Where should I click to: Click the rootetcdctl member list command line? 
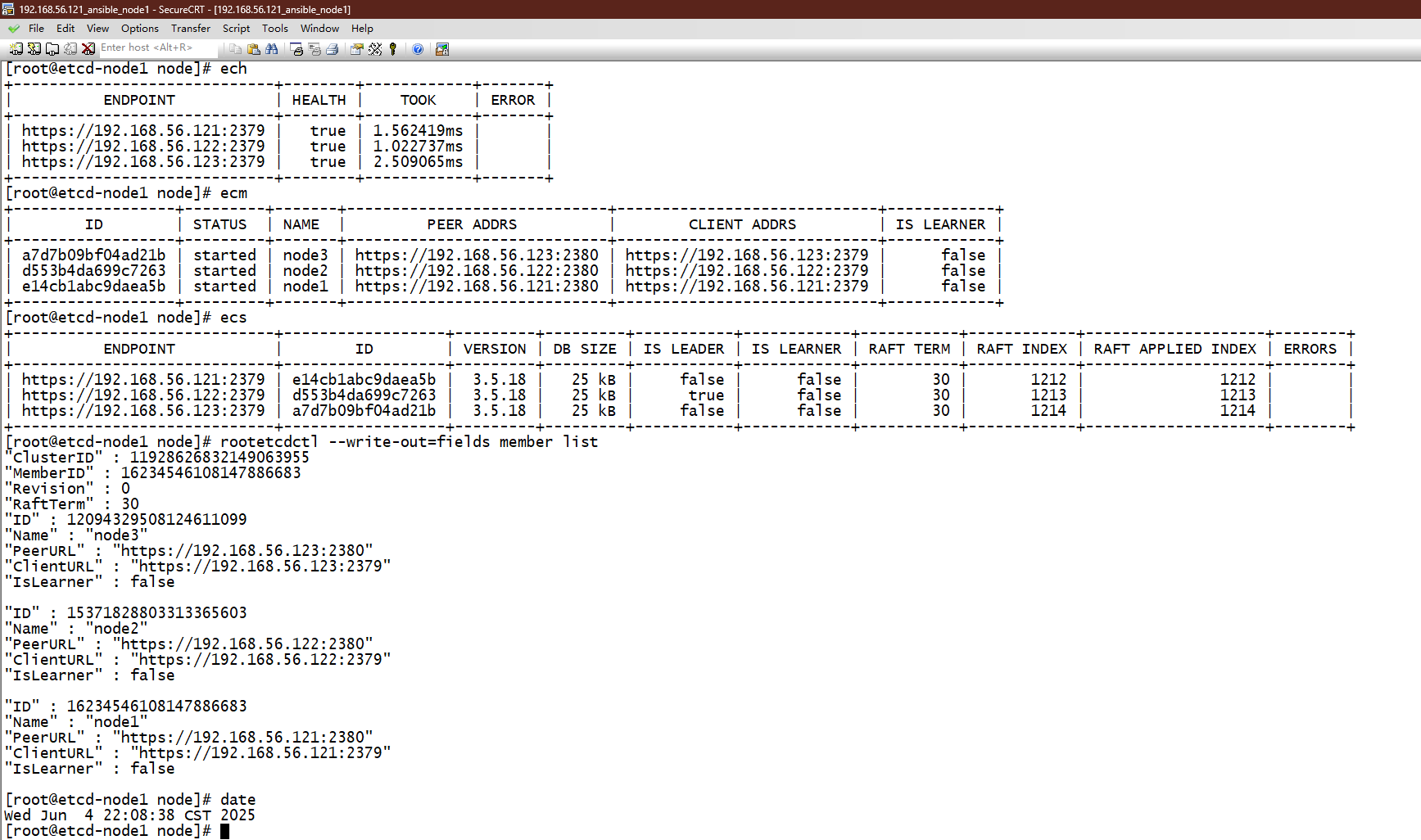(410, 442)
